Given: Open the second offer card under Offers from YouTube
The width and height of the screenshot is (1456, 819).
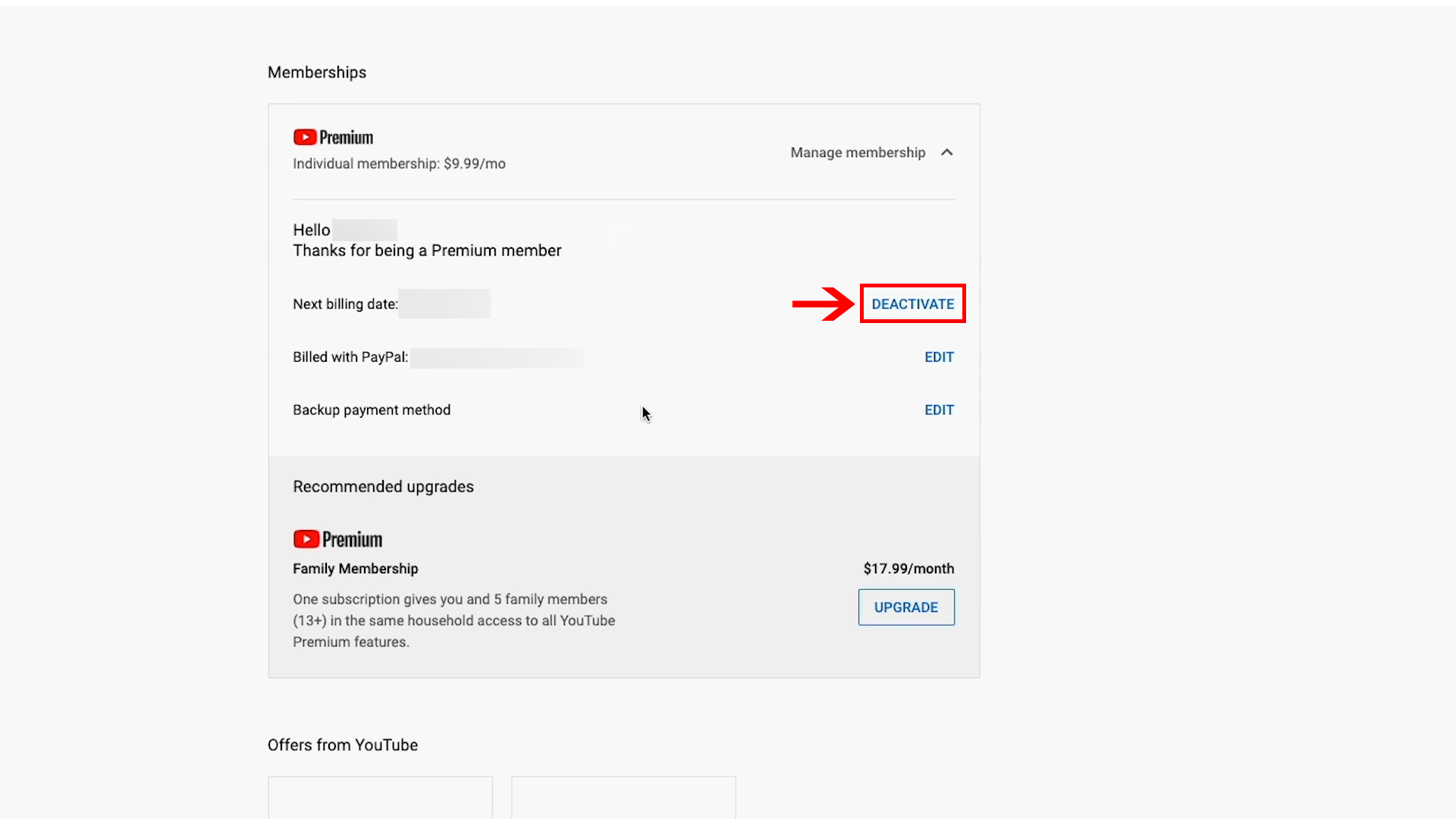Looking at the screenshot, I should (623, 797).
